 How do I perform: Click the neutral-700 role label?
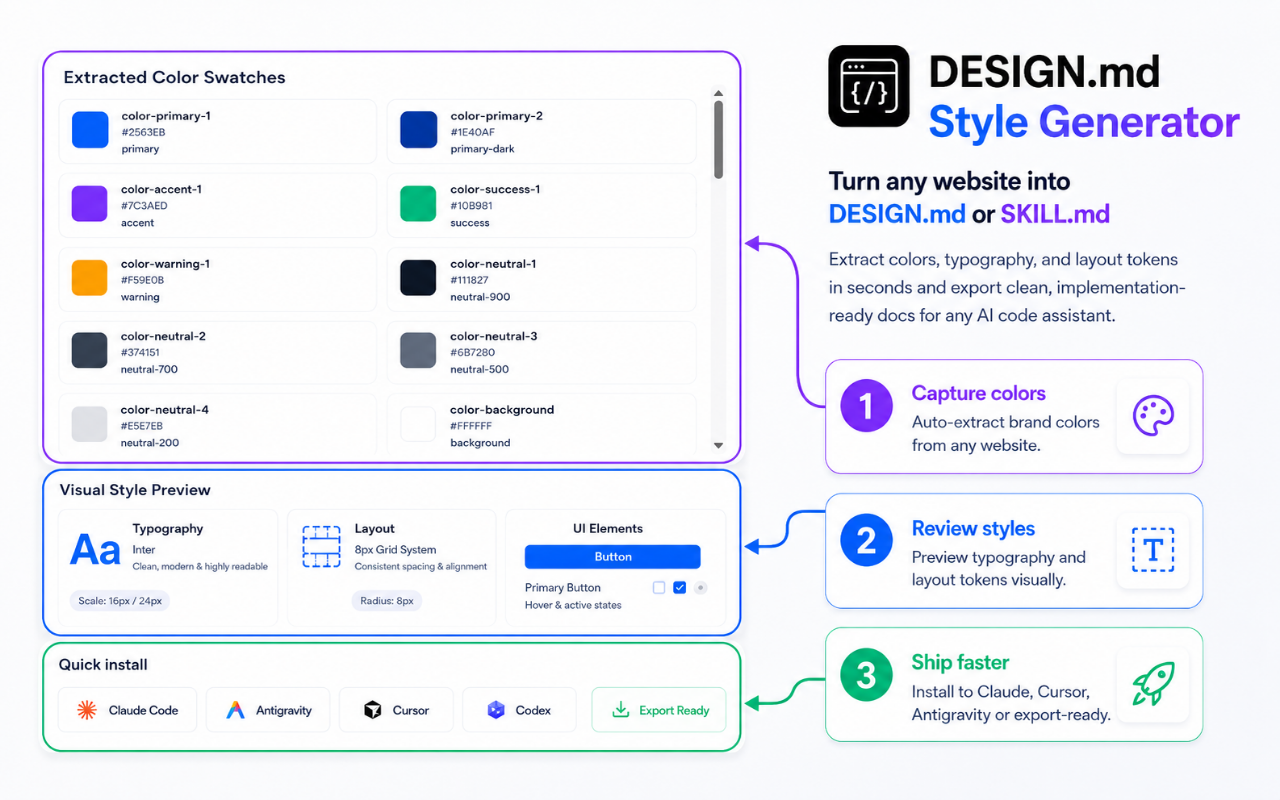(x=150, y=370)
